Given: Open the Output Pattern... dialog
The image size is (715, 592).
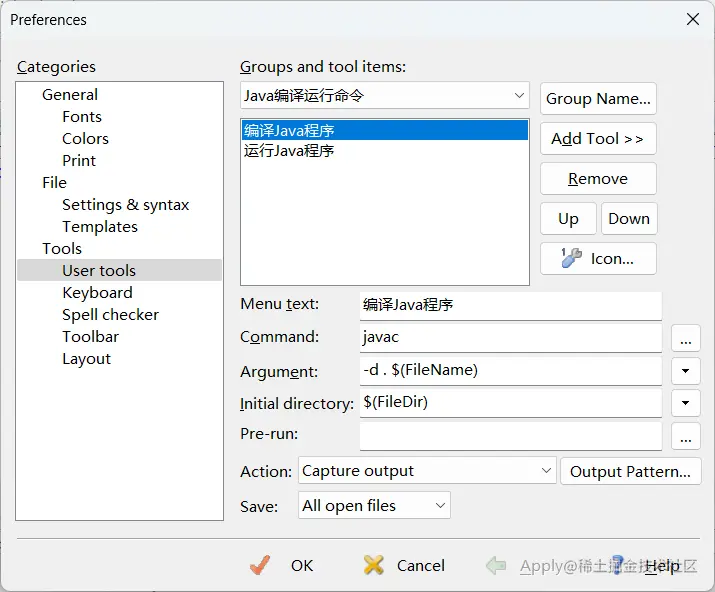Looking at the screenshot, I should [x=630, y=471].
